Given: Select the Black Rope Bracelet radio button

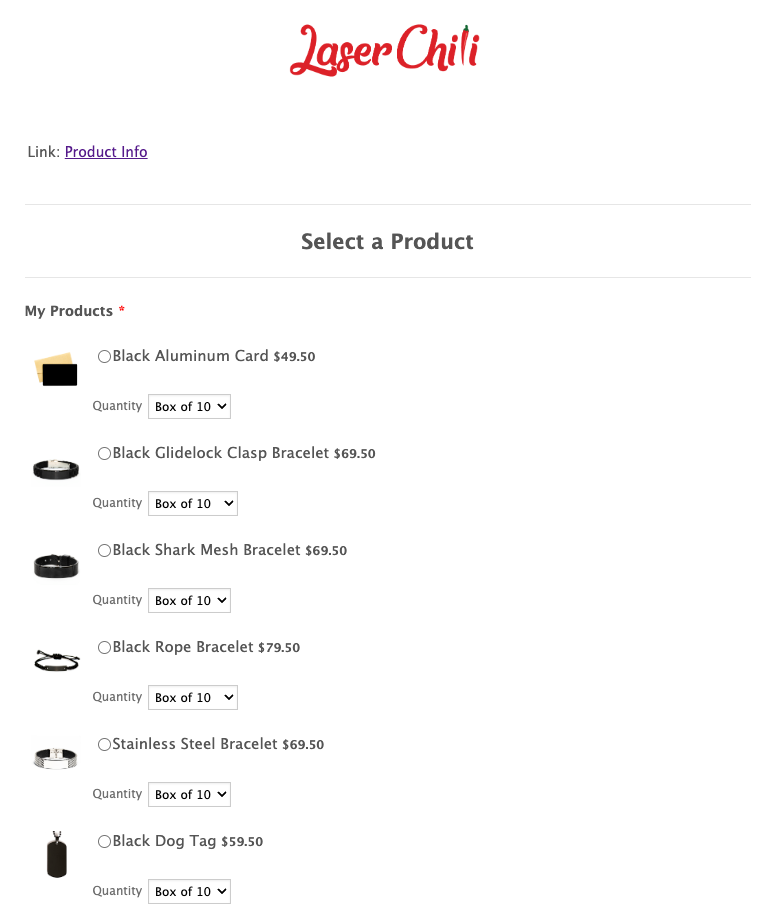Looking at the screenshot, I should point(105,648).
